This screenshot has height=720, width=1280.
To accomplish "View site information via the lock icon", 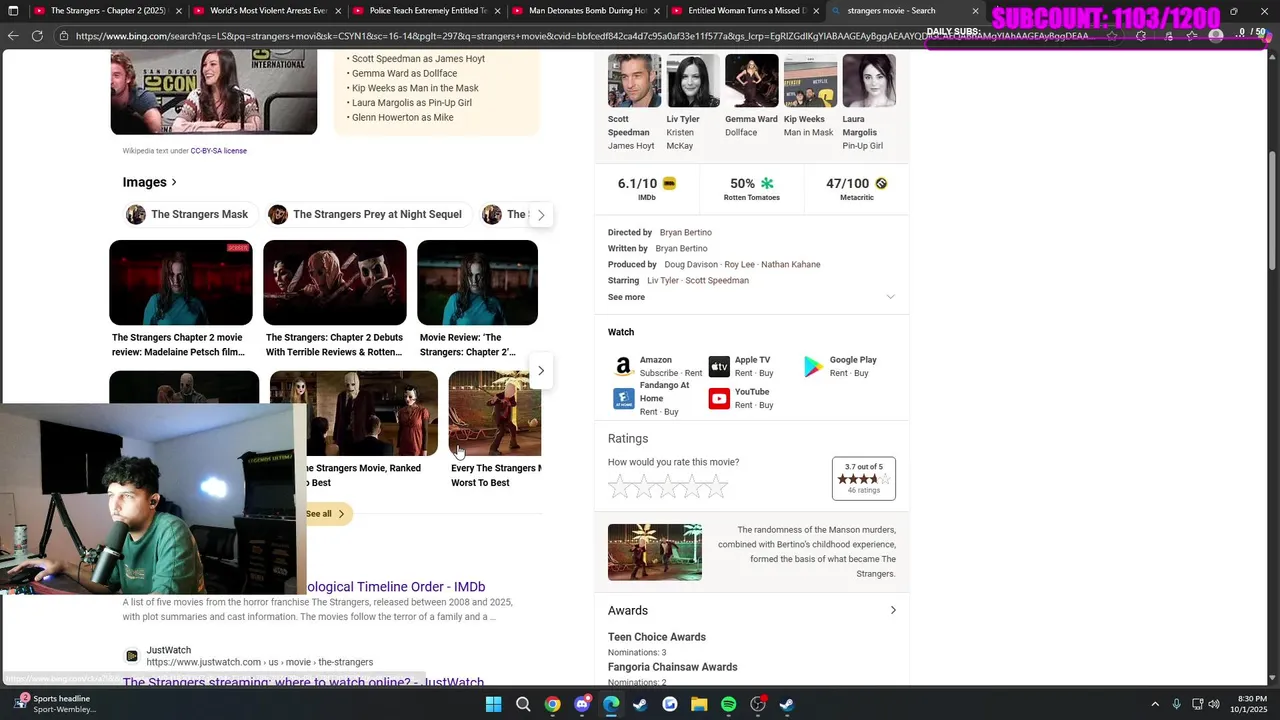I will click(x=63, y=36).
